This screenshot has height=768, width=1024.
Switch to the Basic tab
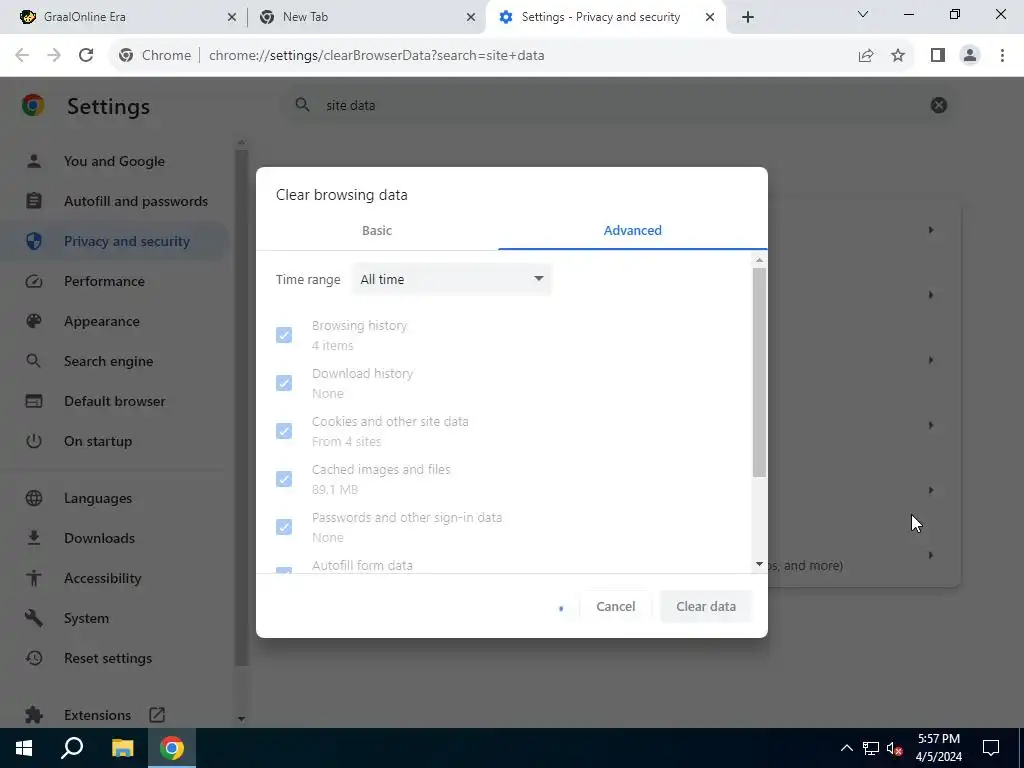pos(377,231)
